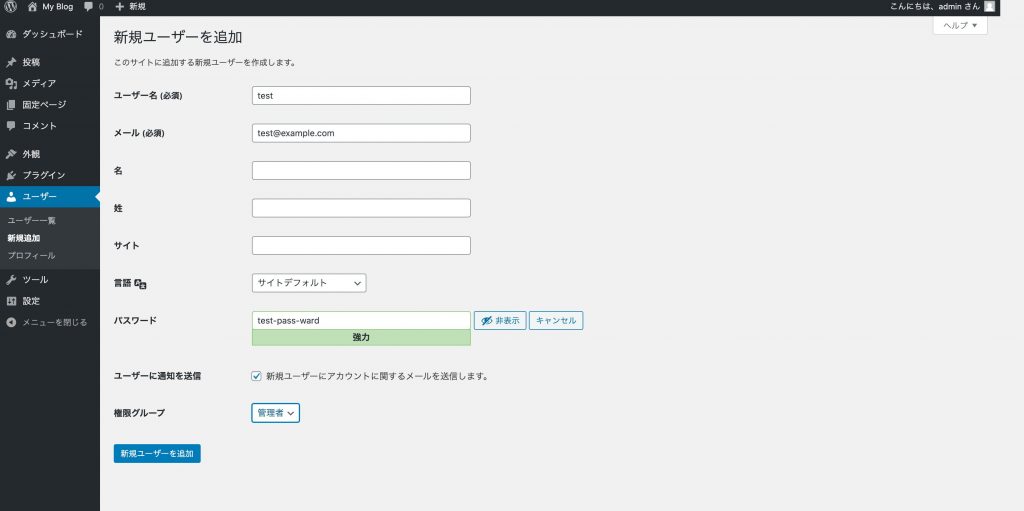Viewport: 1024px width, 511px height.
Task: Open プラグイン in sidebar
Action: (43, 175)
